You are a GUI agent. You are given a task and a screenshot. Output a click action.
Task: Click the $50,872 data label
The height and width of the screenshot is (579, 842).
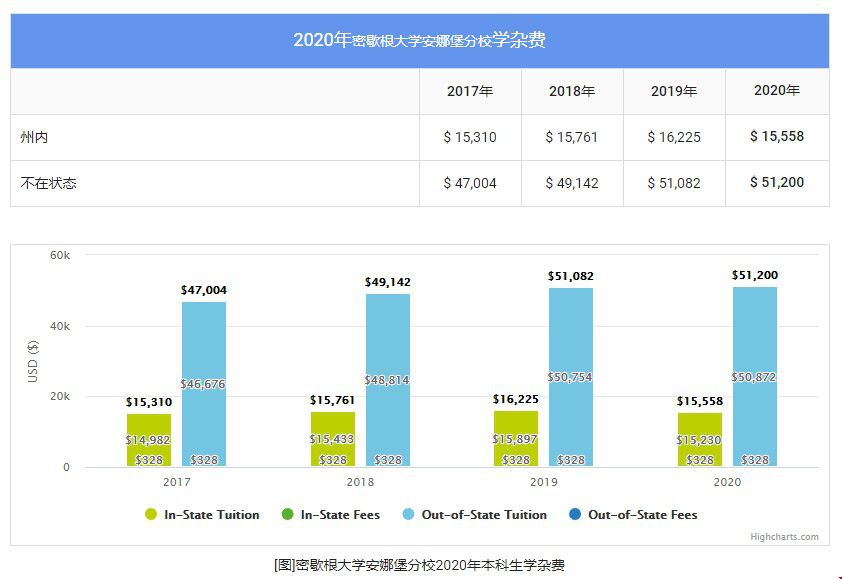754,377
